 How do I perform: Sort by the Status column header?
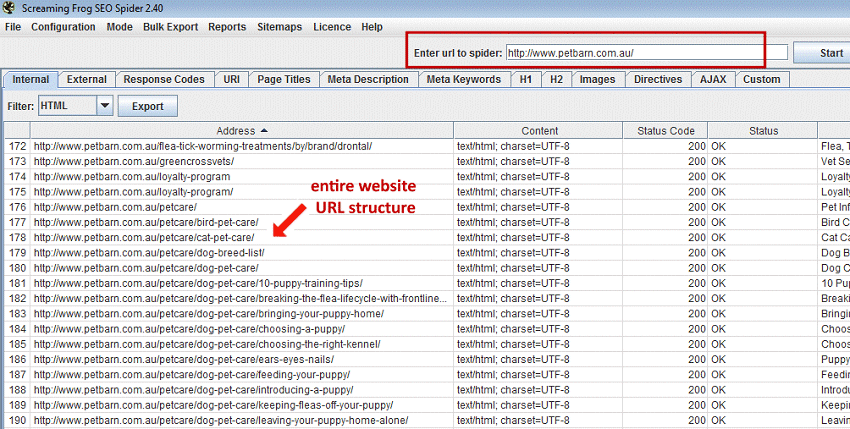click(x=763, y=131)
